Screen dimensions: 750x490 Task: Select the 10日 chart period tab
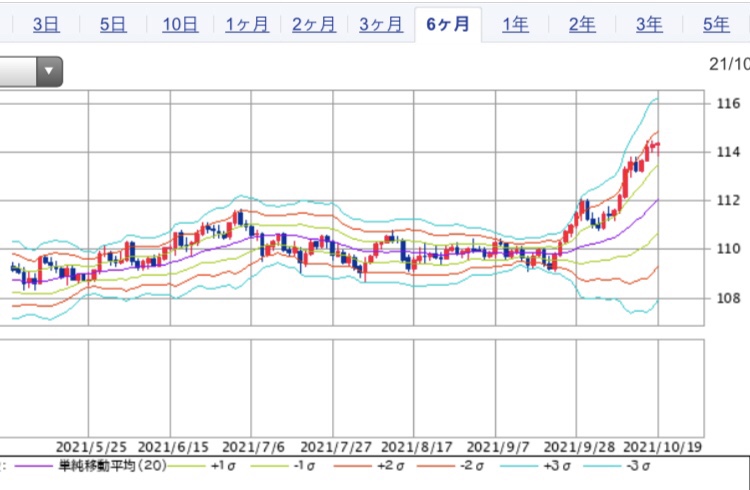pos(180,24)
